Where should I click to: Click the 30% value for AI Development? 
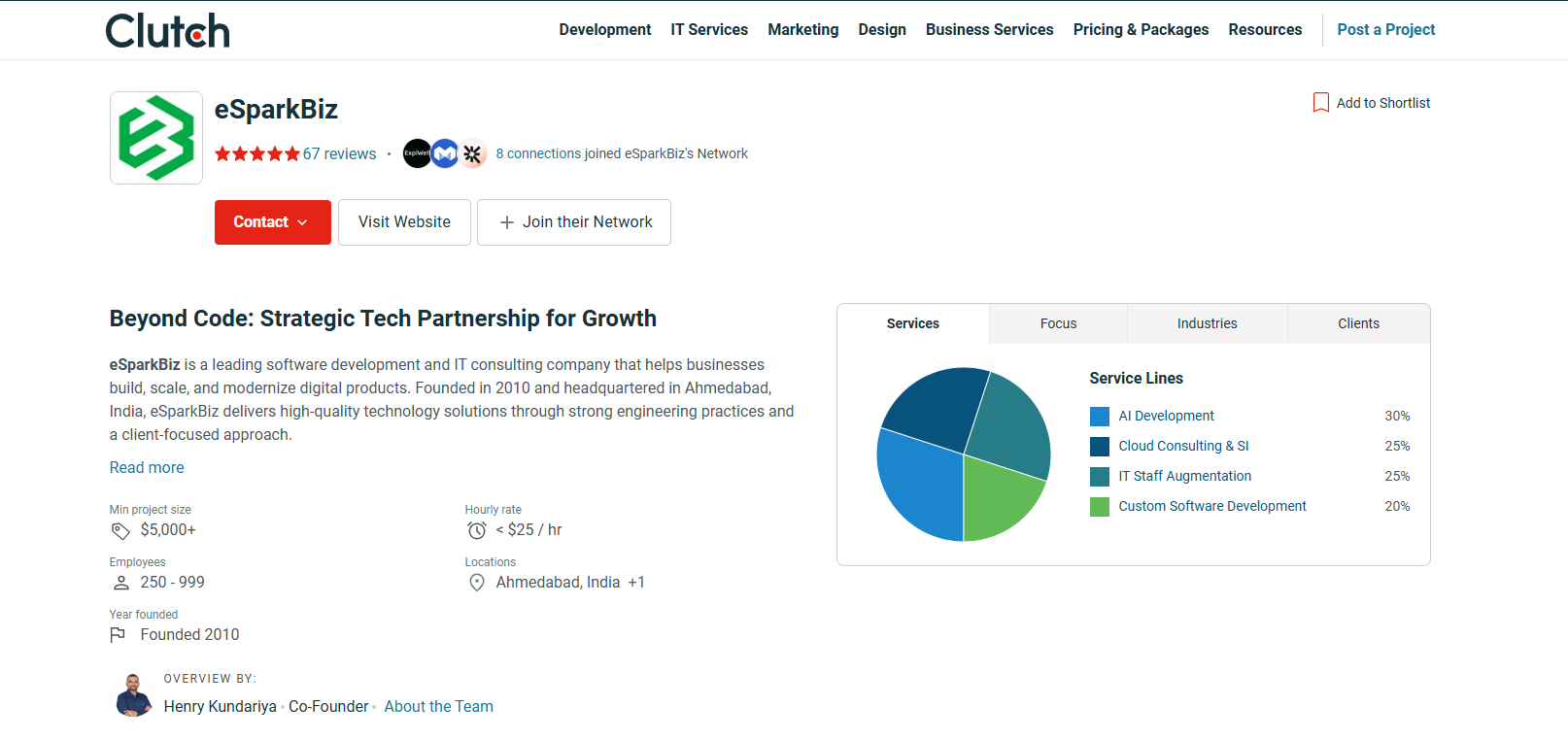click(x=1397, y=416)
